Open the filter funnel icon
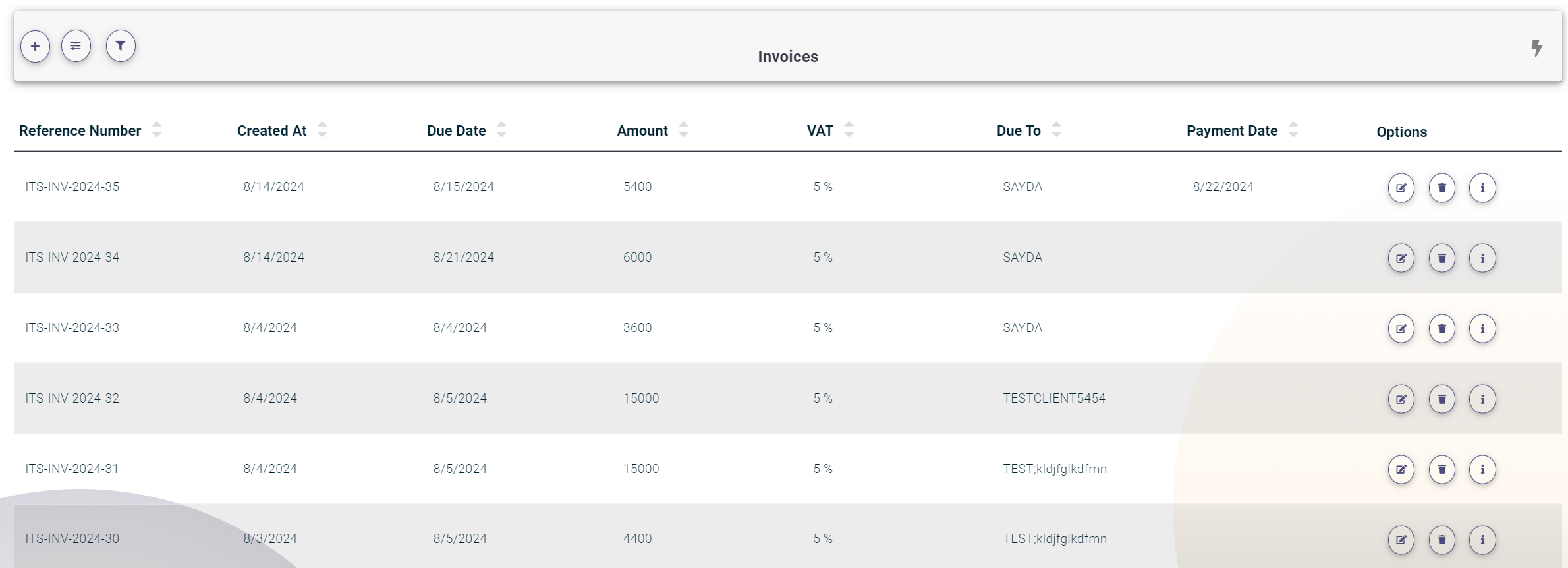This screenshot has height=568, width=1568. coord(121,46)
